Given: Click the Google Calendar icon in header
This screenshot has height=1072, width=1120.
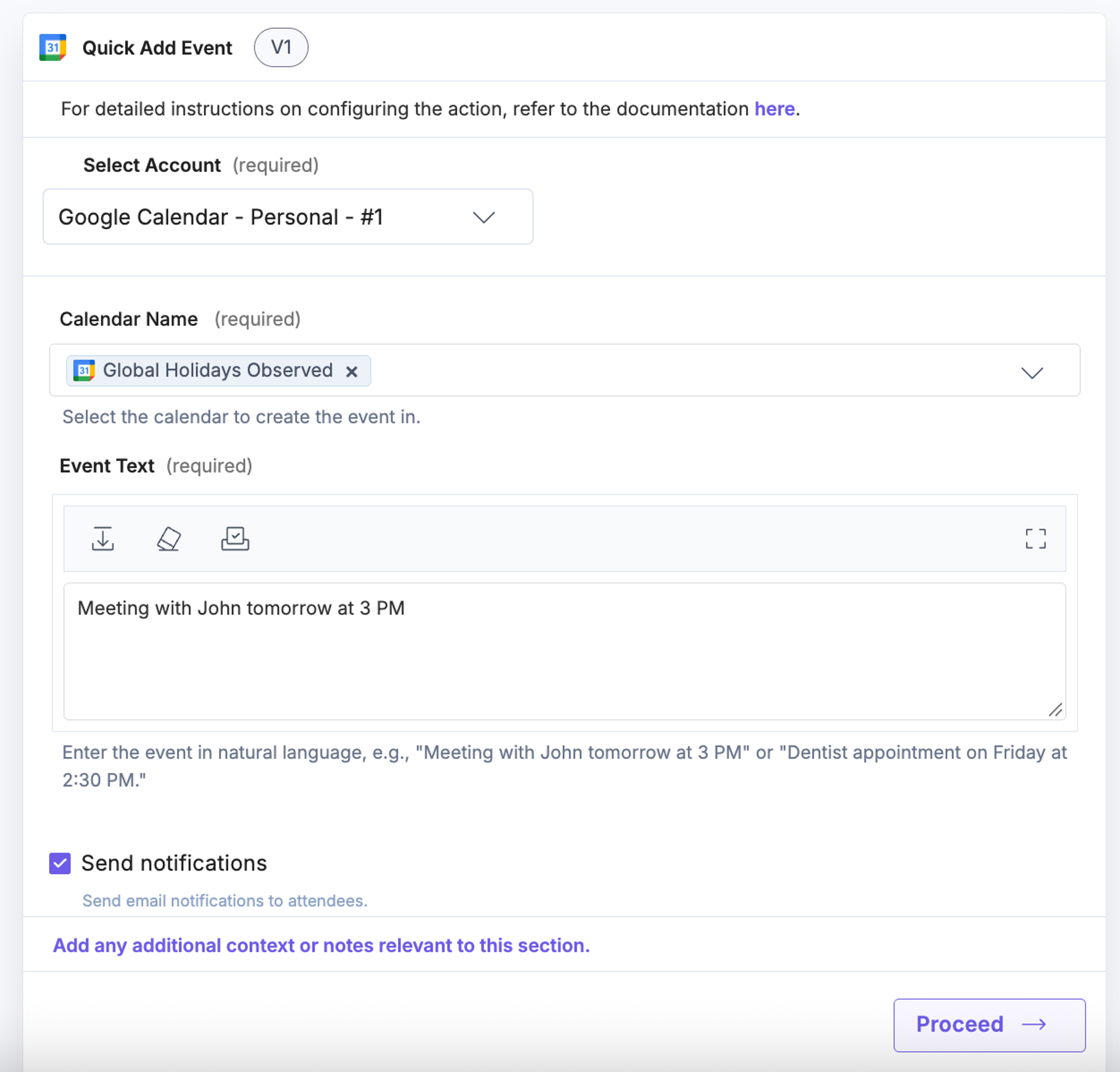Looking at the screenshot, I should click(52, 48).
